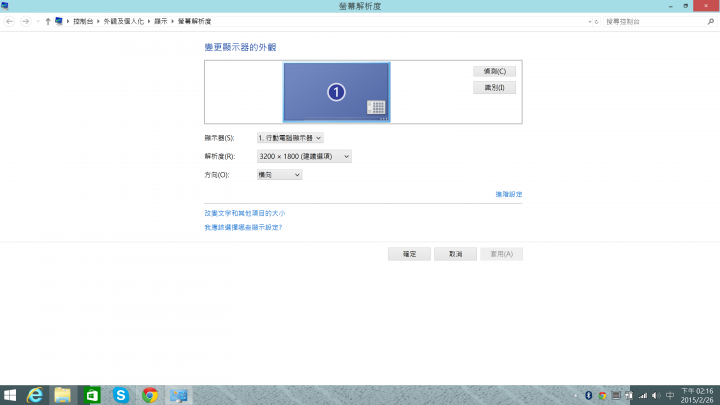Open 改變文字和其他項目的大小 link
This screenshot has height=405, width=720.
point(245,213)
